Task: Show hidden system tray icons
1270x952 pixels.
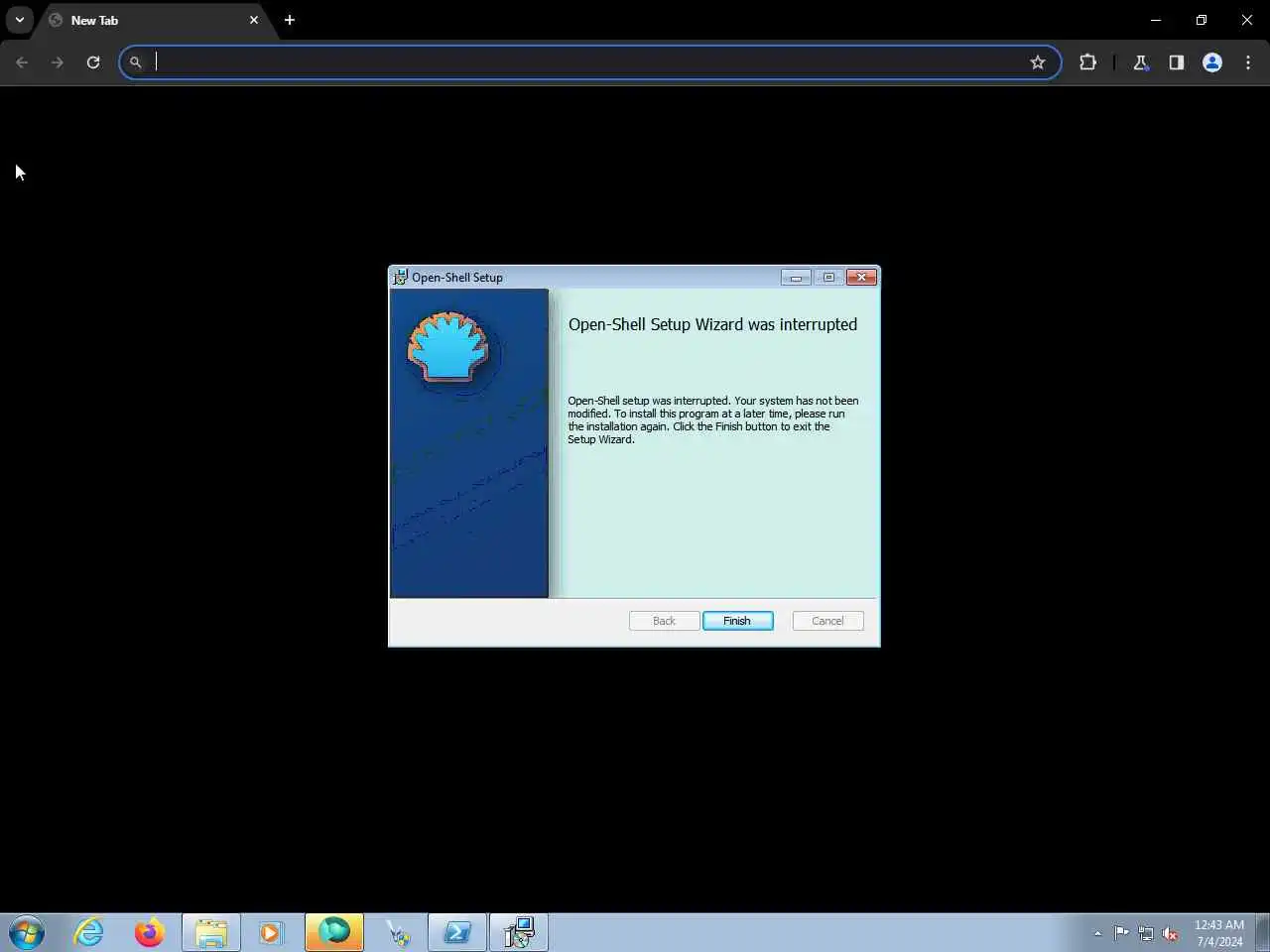Action: coord(1097,933)
